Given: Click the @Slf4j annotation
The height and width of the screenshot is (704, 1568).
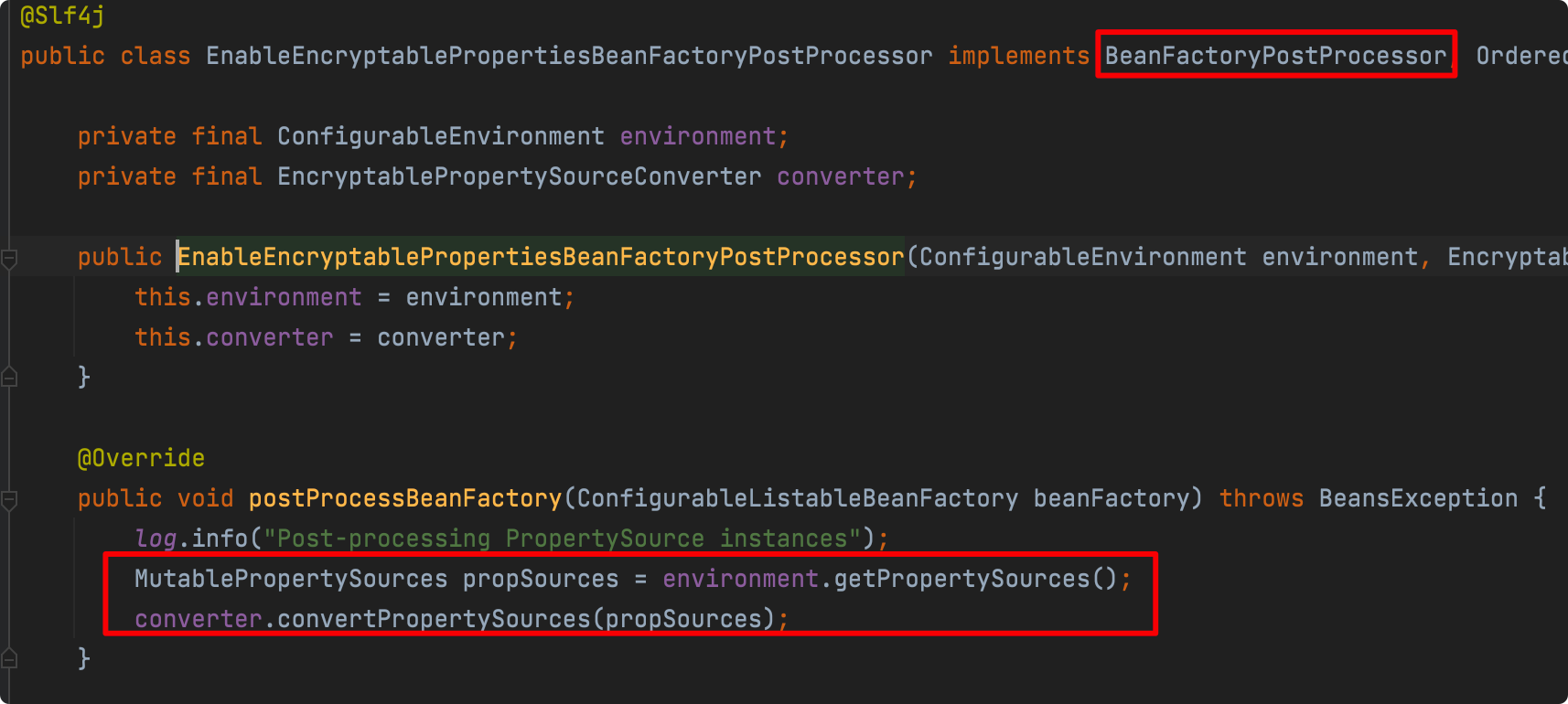Looking at the screenshot, I should [x=62, y=16].
